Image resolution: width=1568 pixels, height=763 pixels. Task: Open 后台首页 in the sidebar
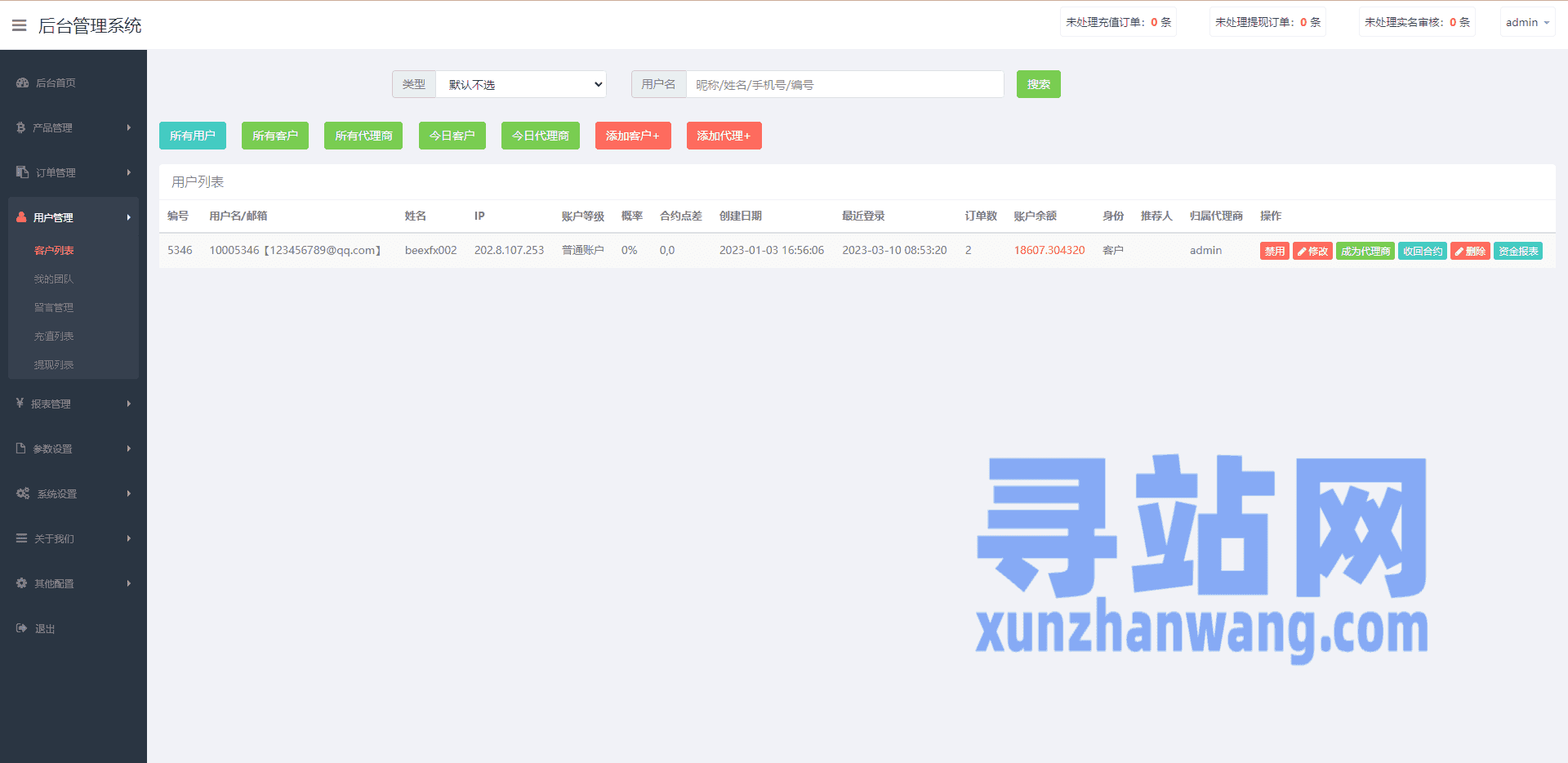coord(56,83)
